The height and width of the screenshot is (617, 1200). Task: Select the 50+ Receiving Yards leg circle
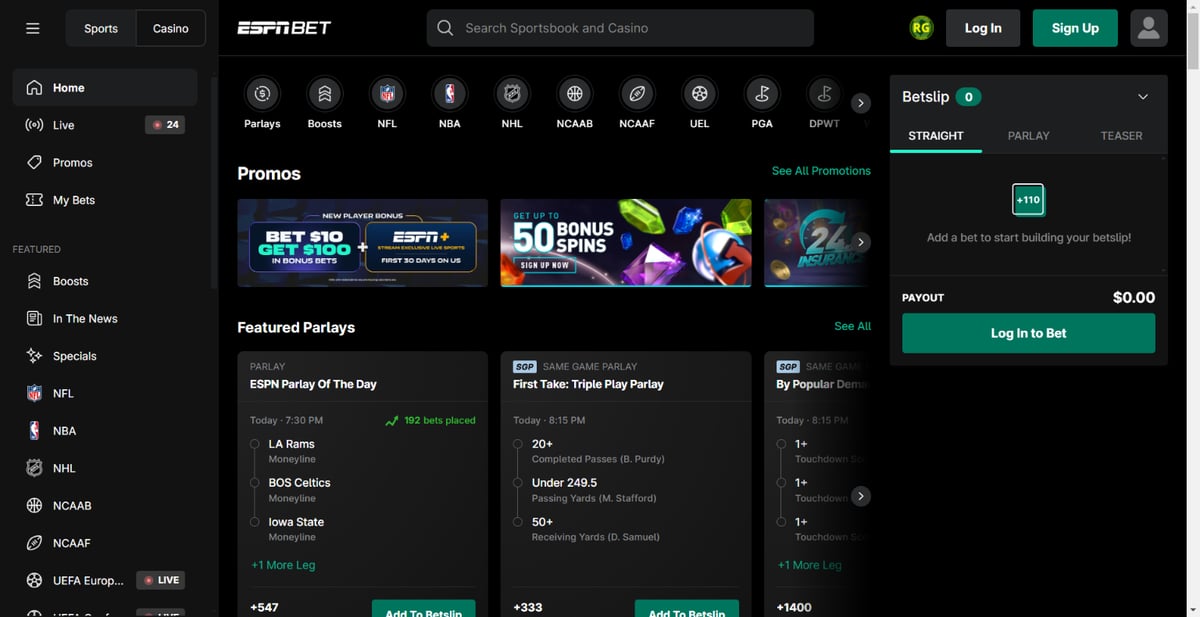(x=518, y=522)
